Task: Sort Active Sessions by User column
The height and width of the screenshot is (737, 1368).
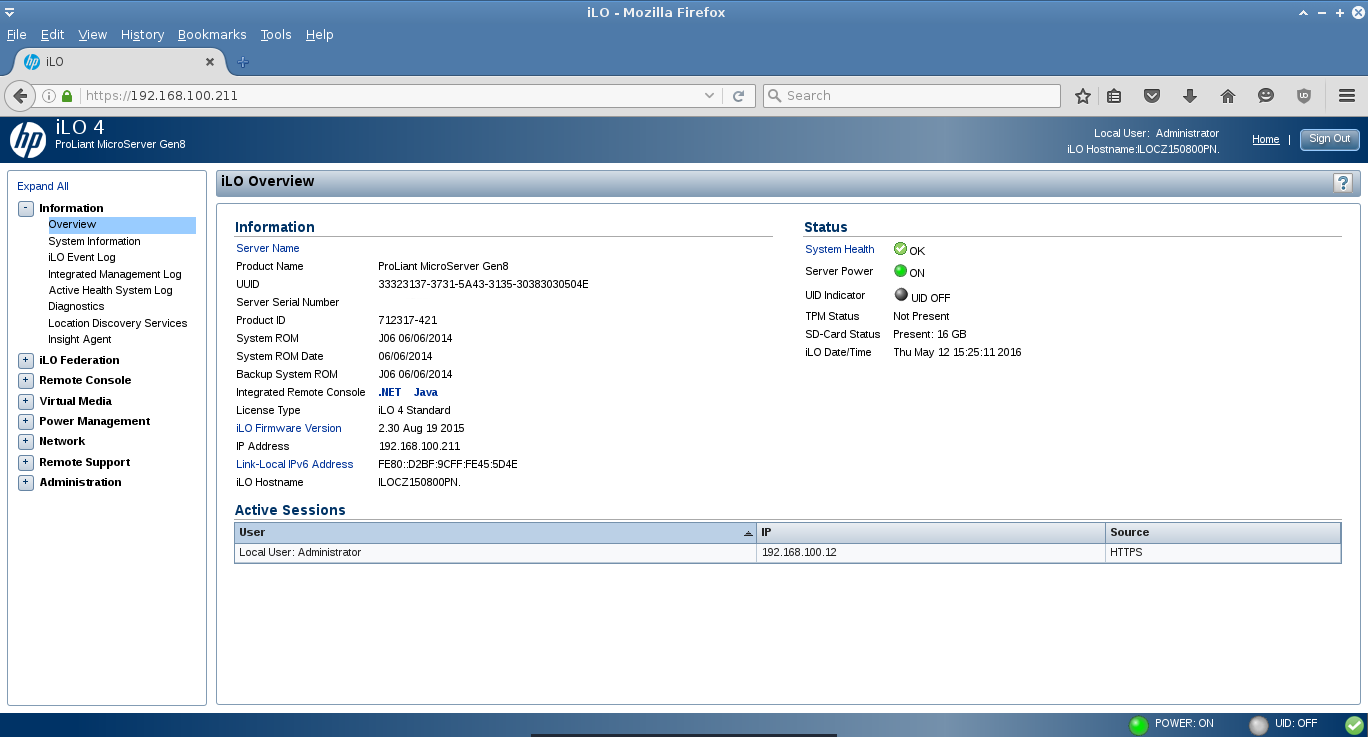Action: click(495, 532)
